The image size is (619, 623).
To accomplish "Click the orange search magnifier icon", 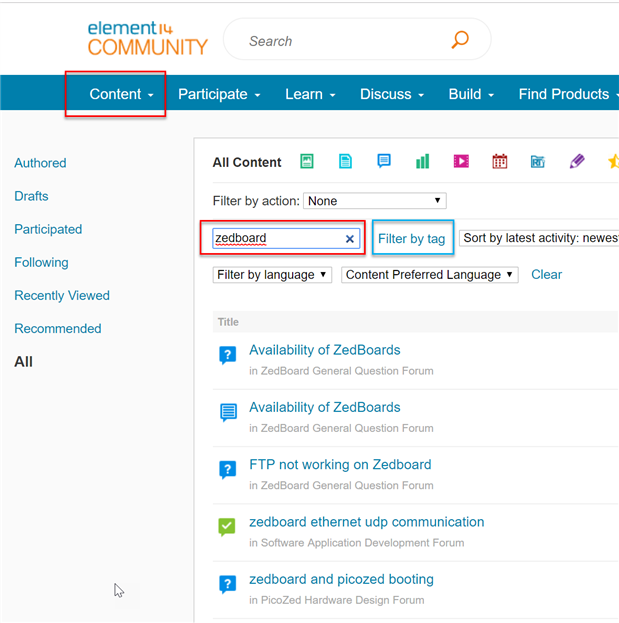I will (460, 40).
